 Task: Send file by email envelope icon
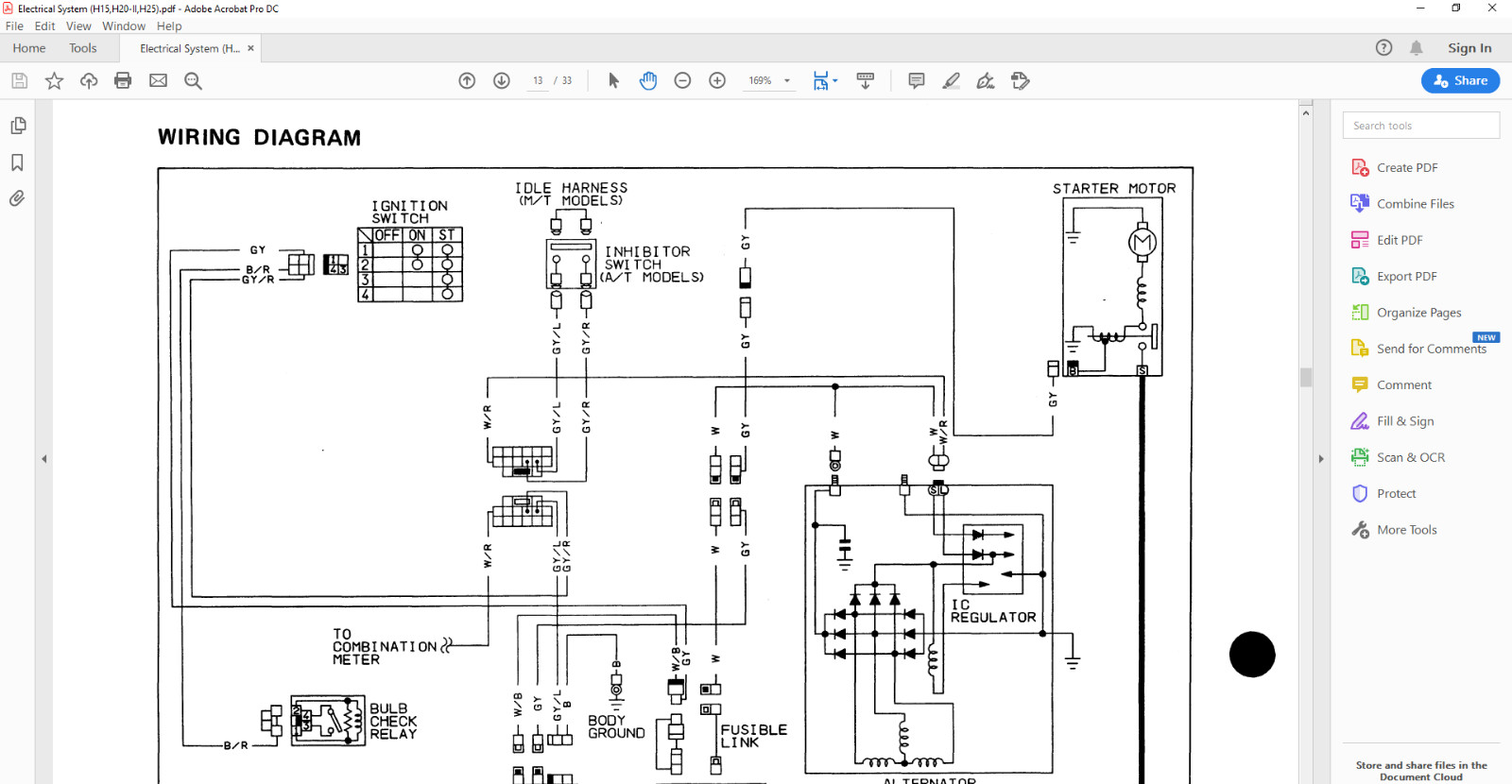point(158,81)
